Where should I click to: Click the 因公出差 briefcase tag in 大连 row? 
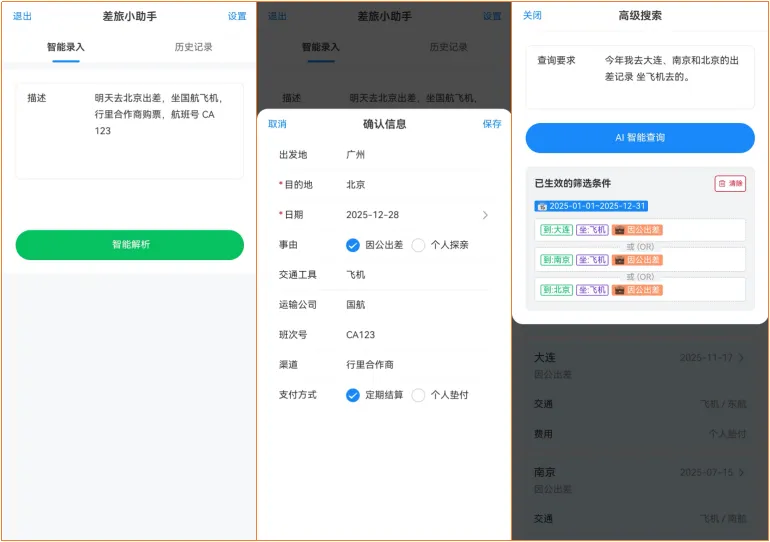[x=637, y=230]
